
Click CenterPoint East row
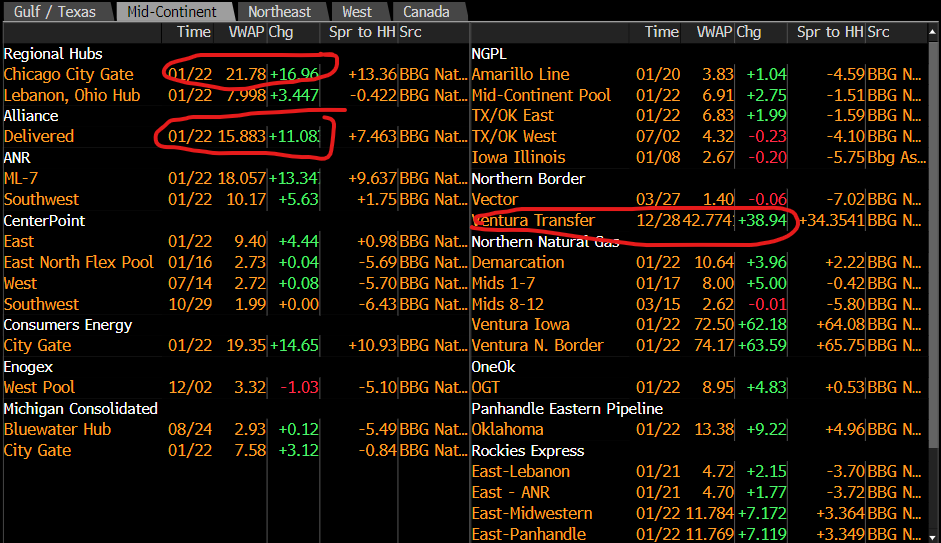coord(235,241)
